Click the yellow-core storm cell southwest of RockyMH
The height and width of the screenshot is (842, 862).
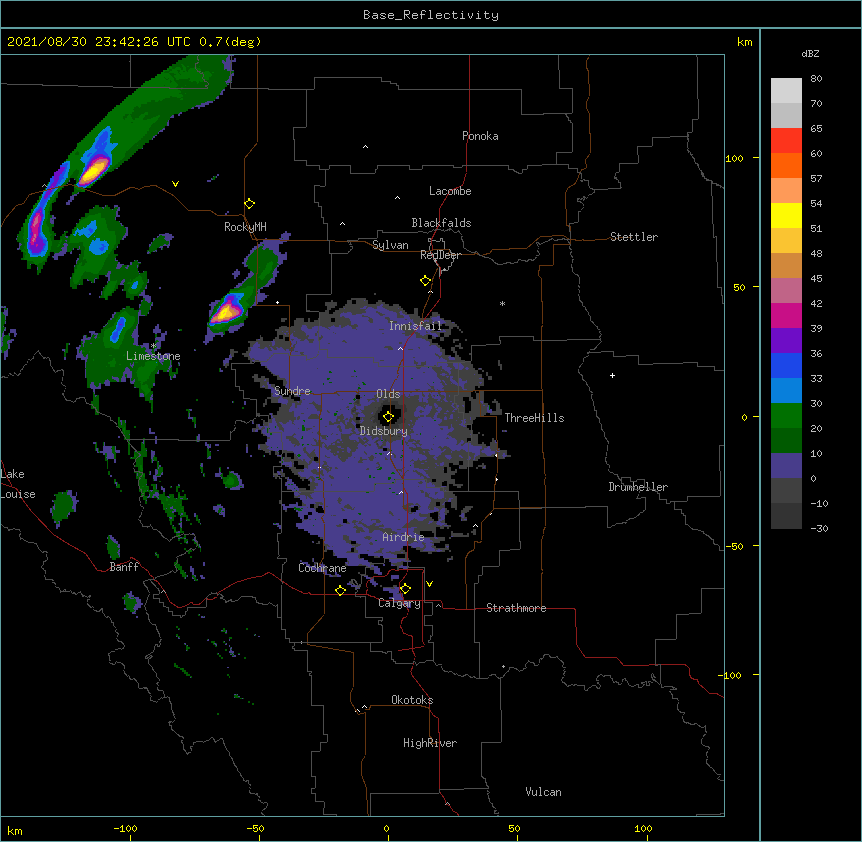pos(227,312)
